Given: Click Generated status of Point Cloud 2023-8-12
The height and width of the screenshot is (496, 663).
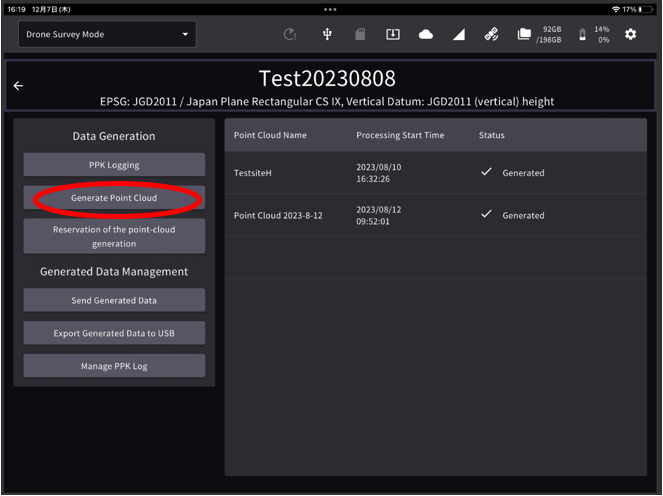Looking at the screenshot, I should point(523,216).
